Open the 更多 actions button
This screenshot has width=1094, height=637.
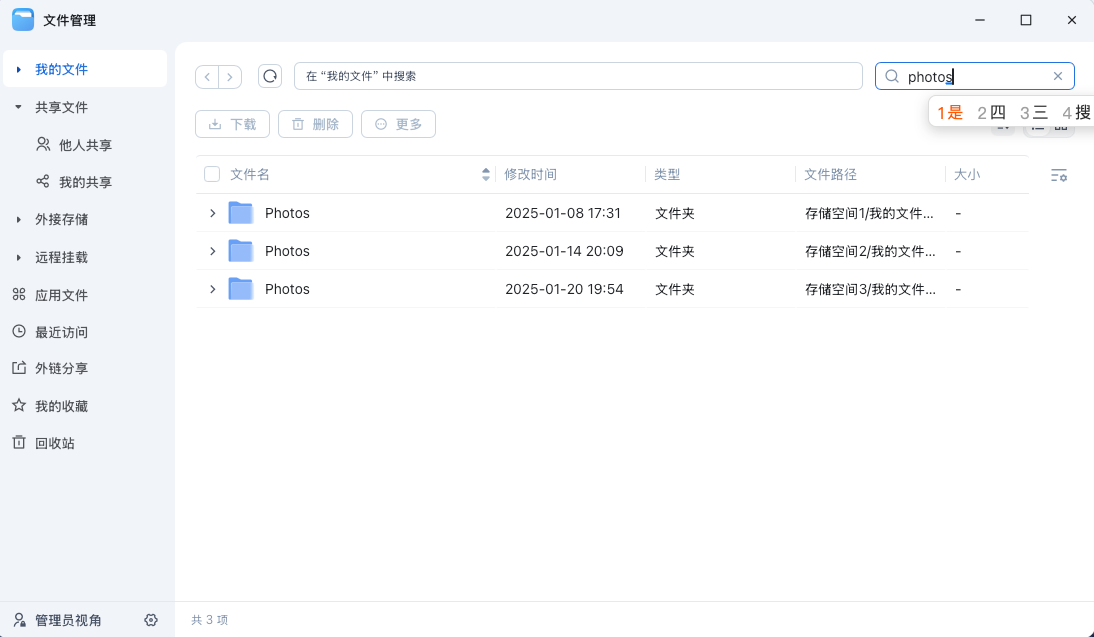398,124
